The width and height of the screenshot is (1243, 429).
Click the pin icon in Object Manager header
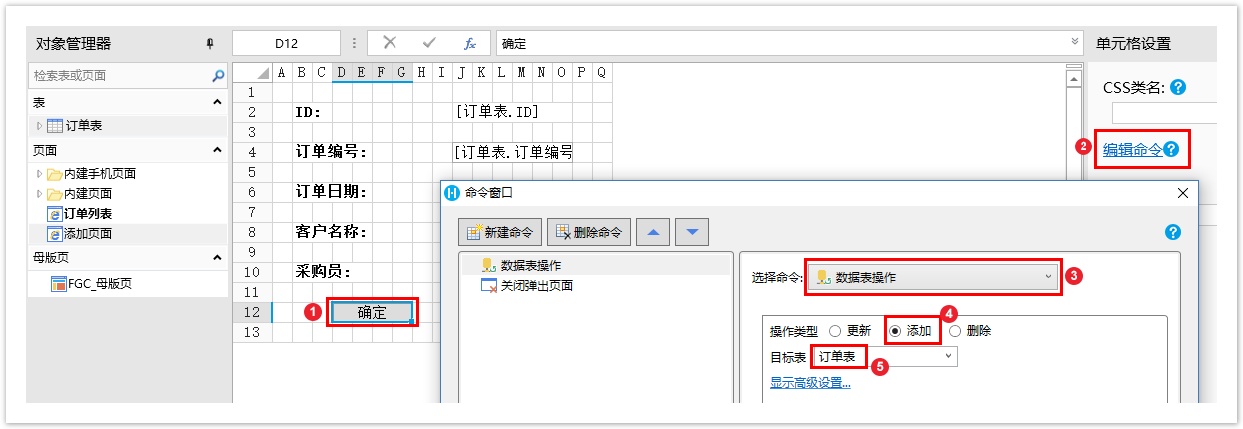(210, 43)
